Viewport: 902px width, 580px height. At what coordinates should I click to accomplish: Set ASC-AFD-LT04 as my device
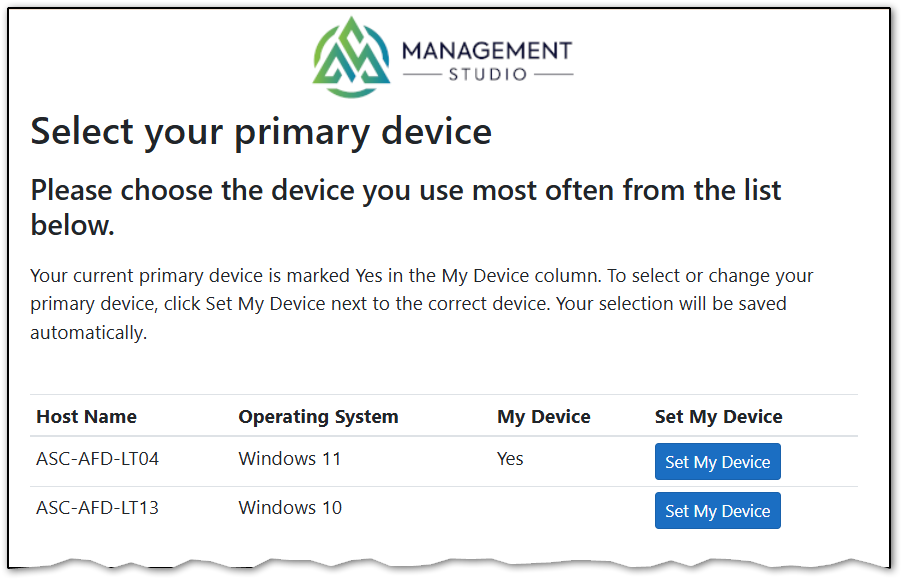point(717,461)
